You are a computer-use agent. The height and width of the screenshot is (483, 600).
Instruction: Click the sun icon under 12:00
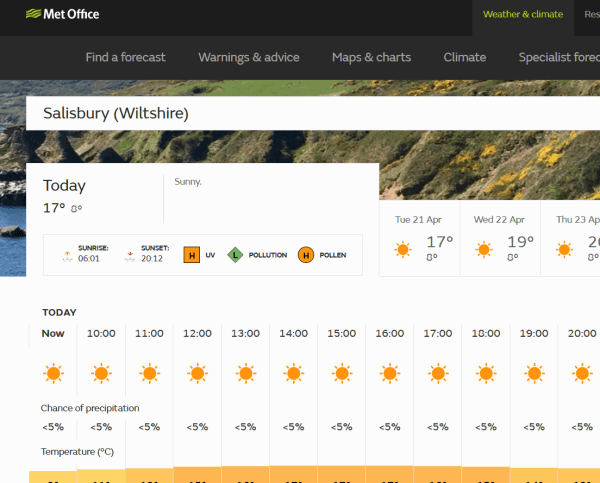coord(197,374)
